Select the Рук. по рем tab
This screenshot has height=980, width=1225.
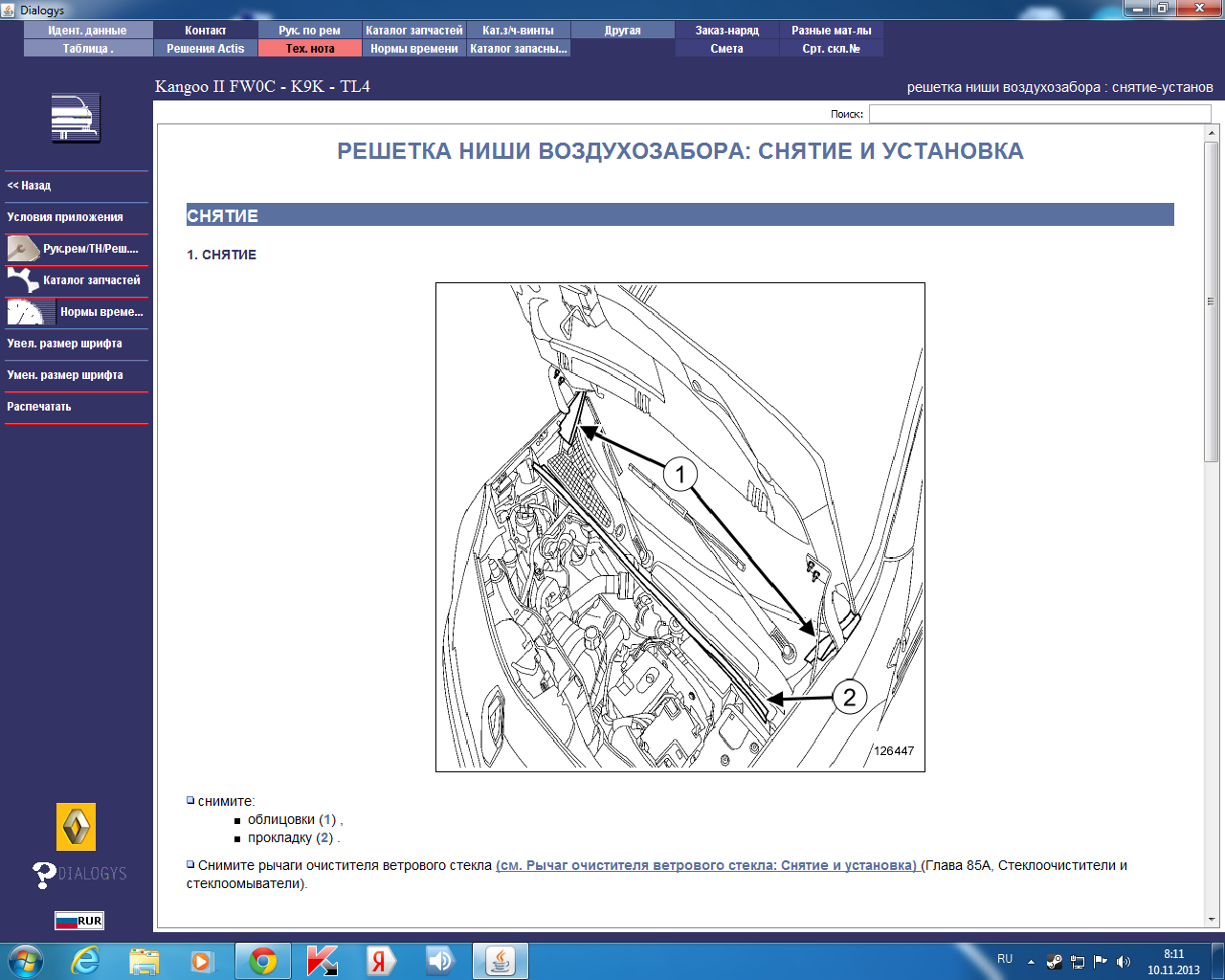point(310,31)
